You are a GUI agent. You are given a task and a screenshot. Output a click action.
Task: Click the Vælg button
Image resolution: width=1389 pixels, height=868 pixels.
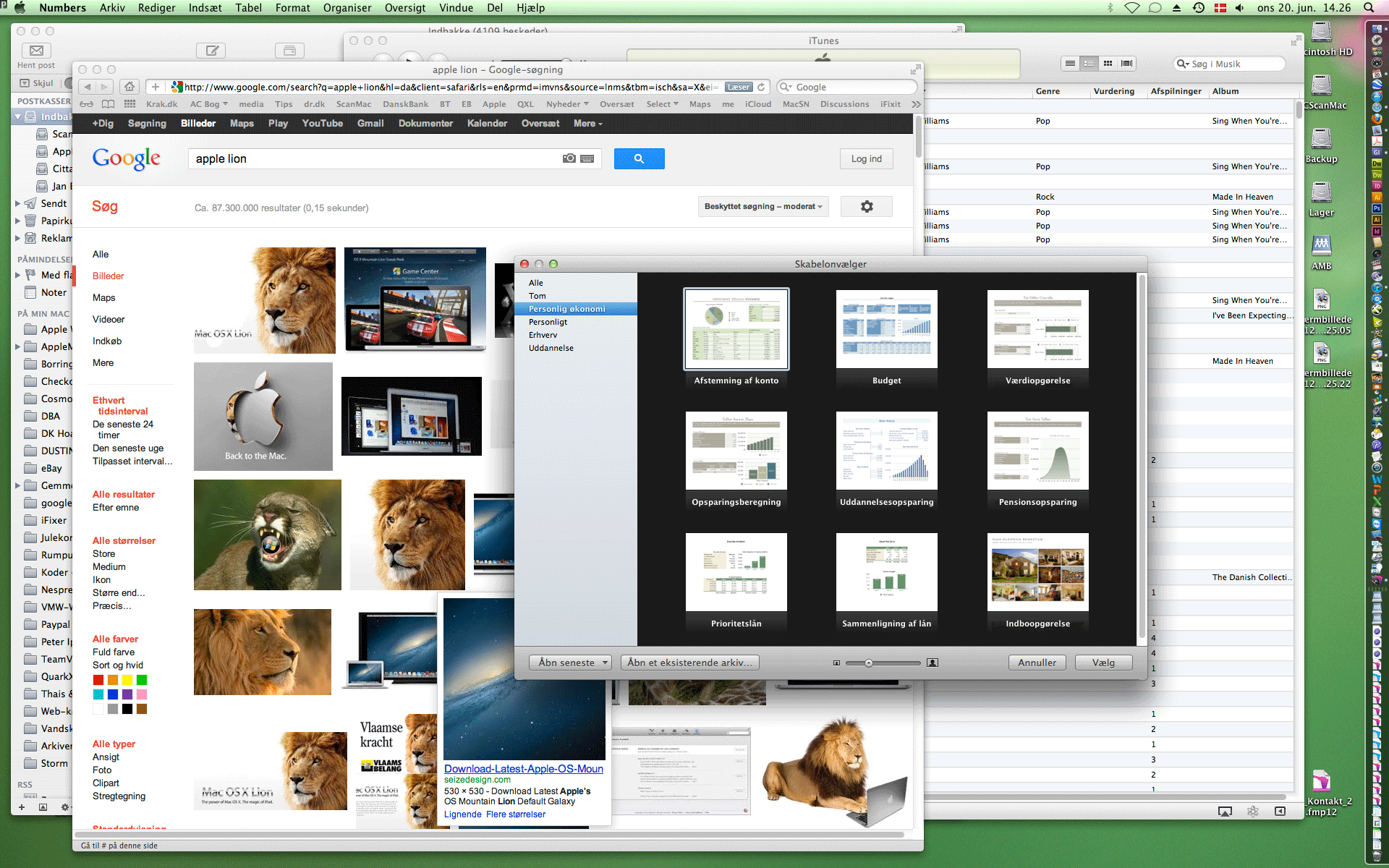(x=1103, y=663)
